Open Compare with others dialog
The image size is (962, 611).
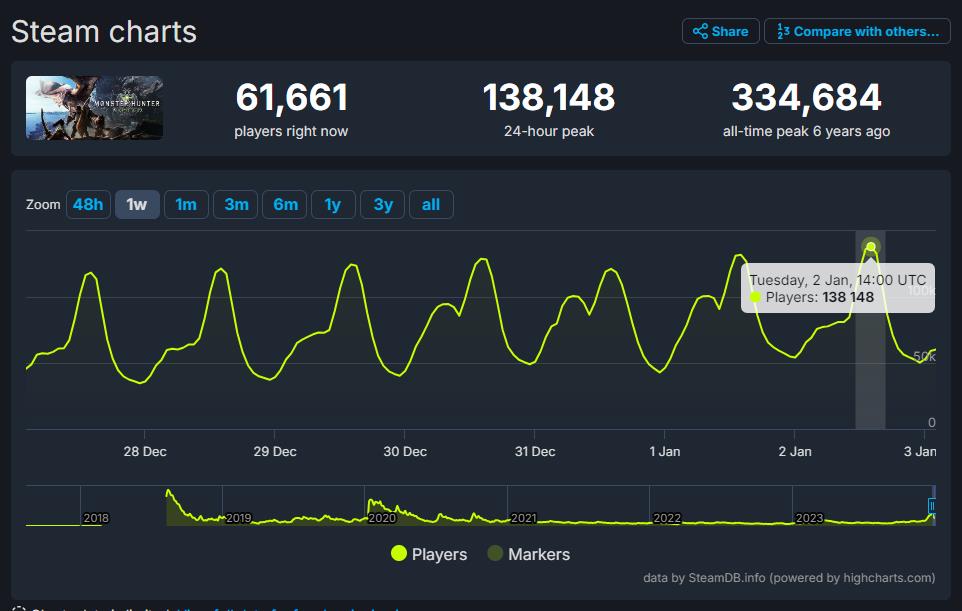coord(857,31)
